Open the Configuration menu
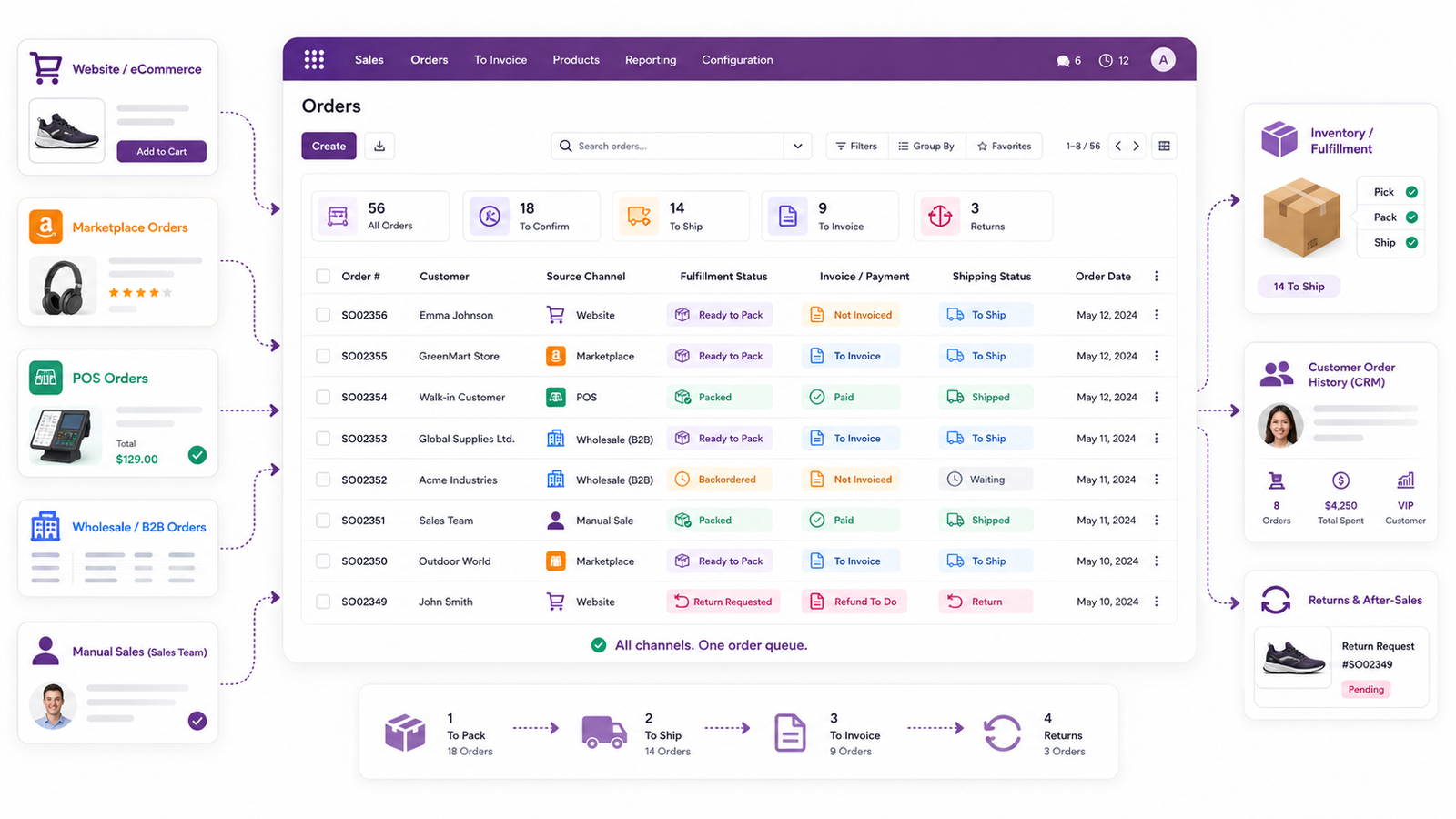The height and width of the screenshot is (819, 1456). 737,60
